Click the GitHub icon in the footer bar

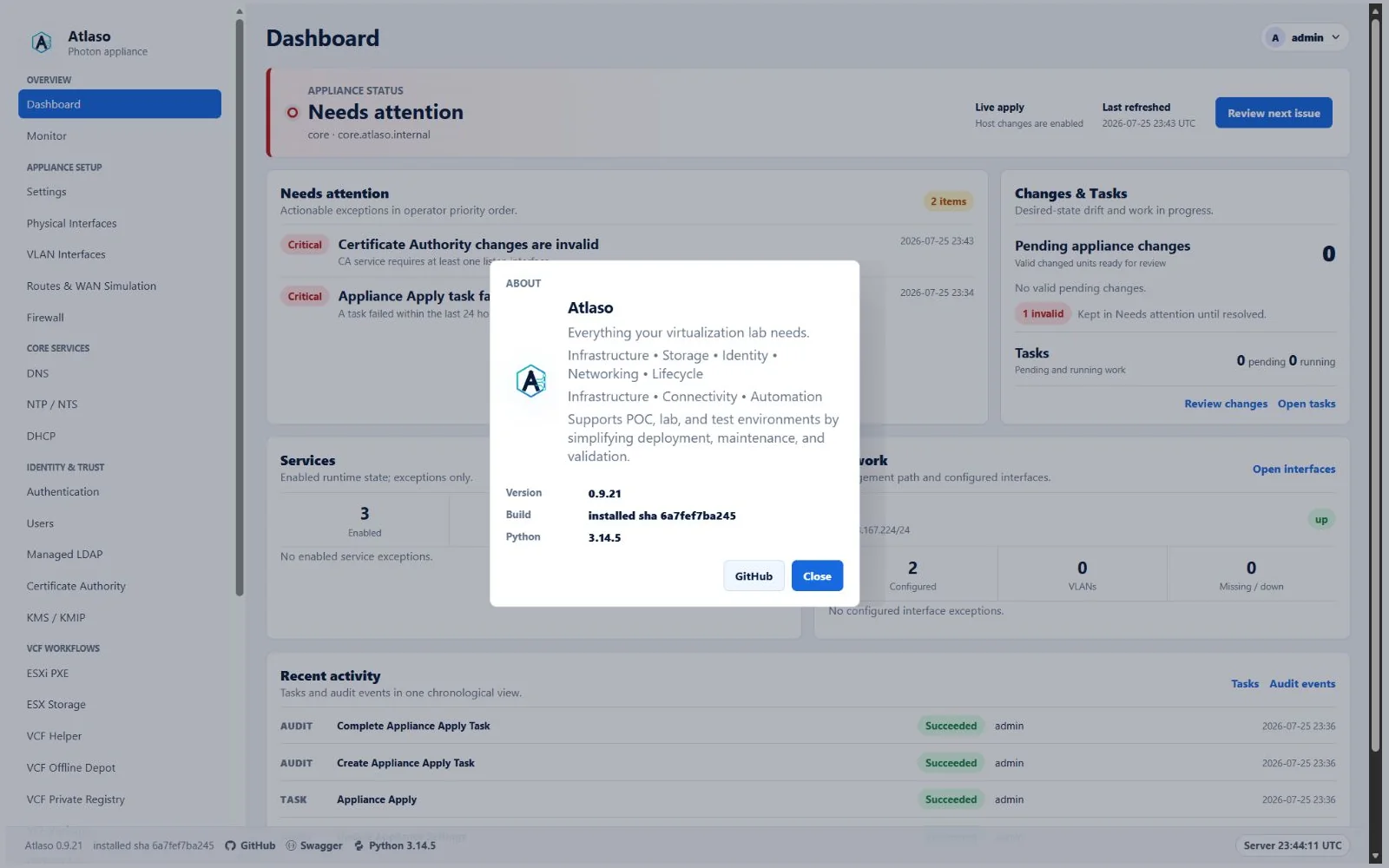point(230,845)
